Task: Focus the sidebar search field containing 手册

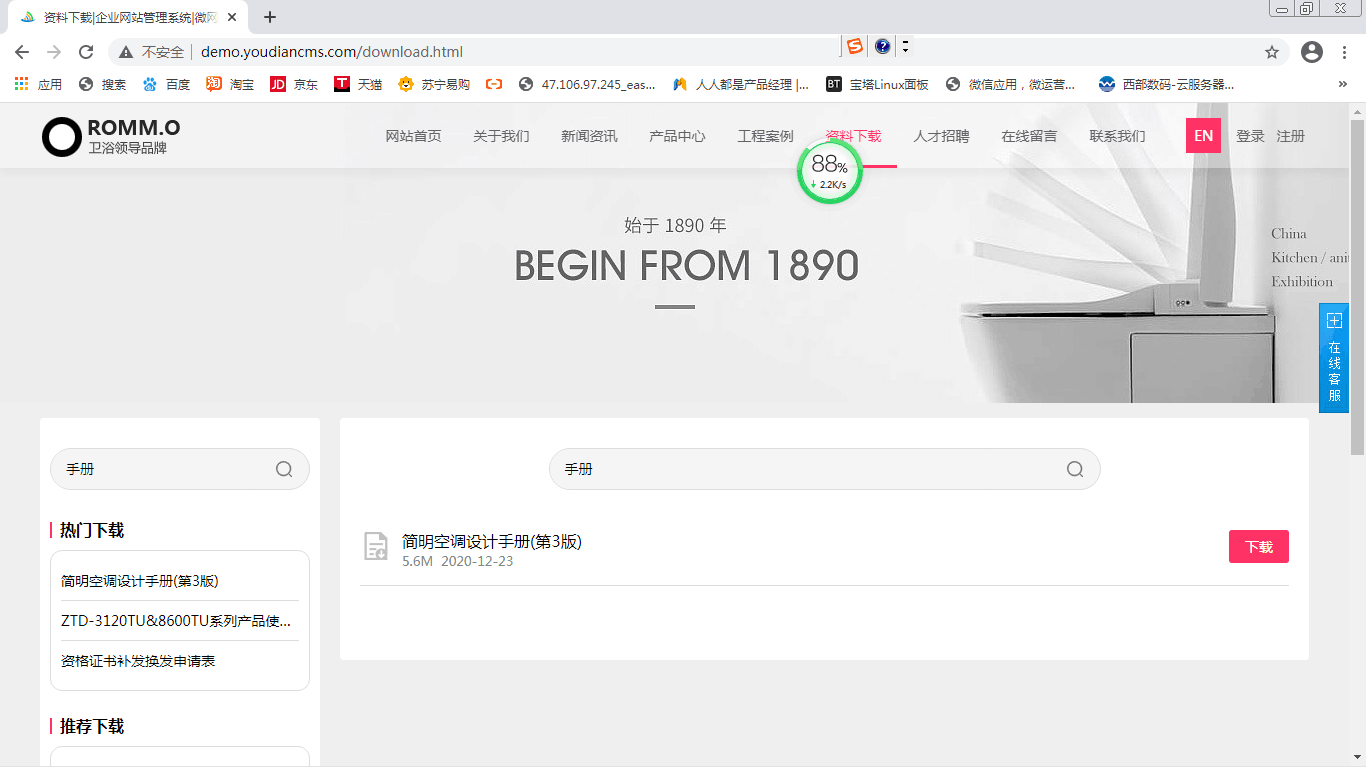Action: (x=180, y=469)
